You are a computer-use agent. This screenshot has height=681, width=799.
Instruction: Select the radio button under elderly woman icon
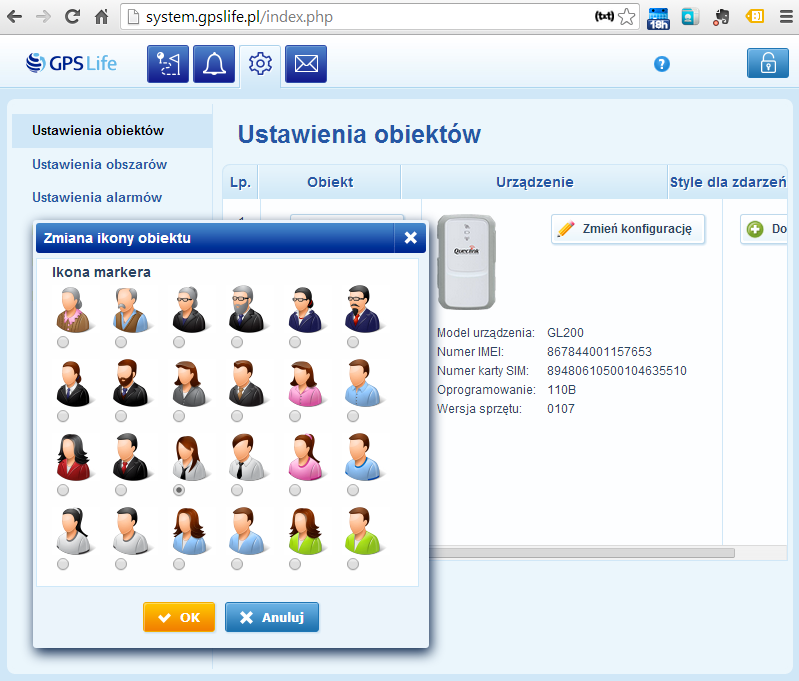click(x=63, y=342)
